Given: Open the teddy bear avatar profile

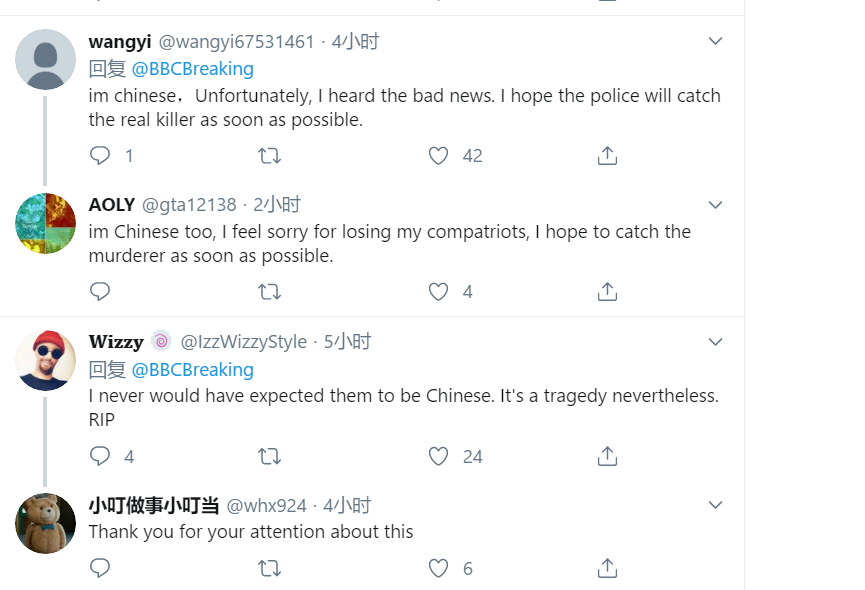Looking at the screenshot, I should tap(46, 523).
